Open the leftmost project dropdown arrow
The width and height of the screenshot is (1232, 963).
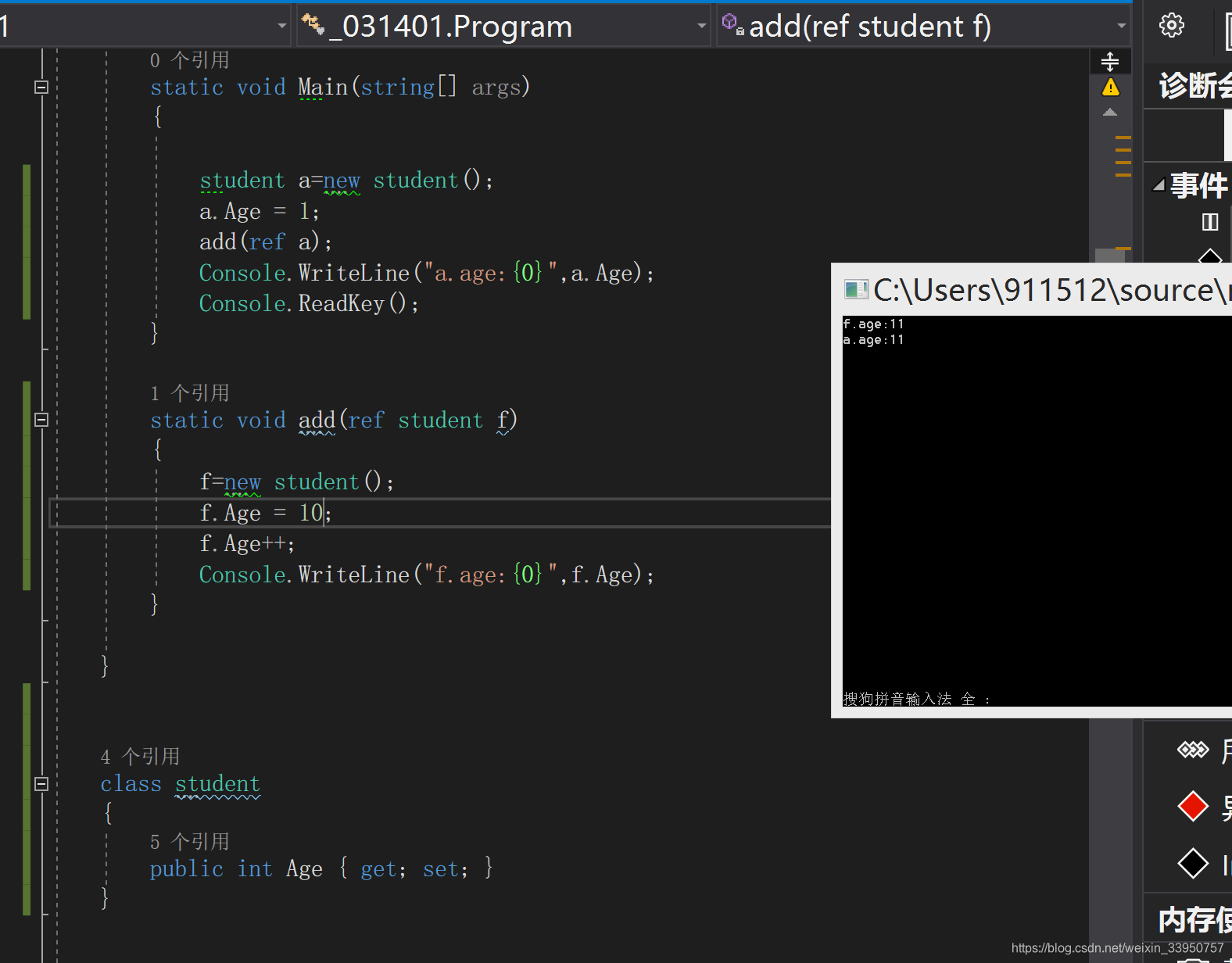tap(281, 26)
